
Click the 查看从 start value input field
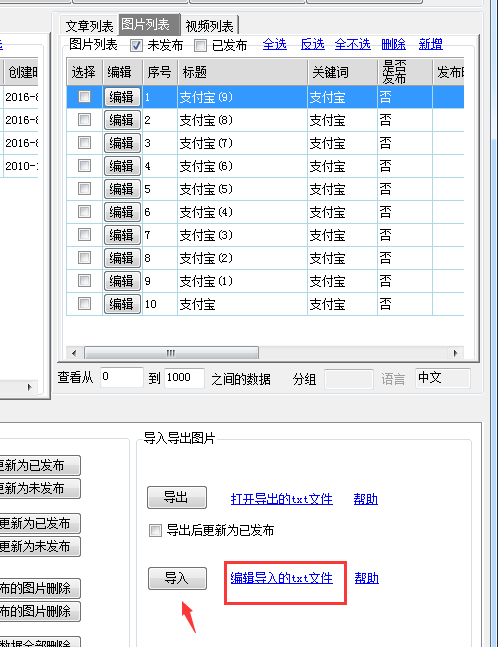121,377
